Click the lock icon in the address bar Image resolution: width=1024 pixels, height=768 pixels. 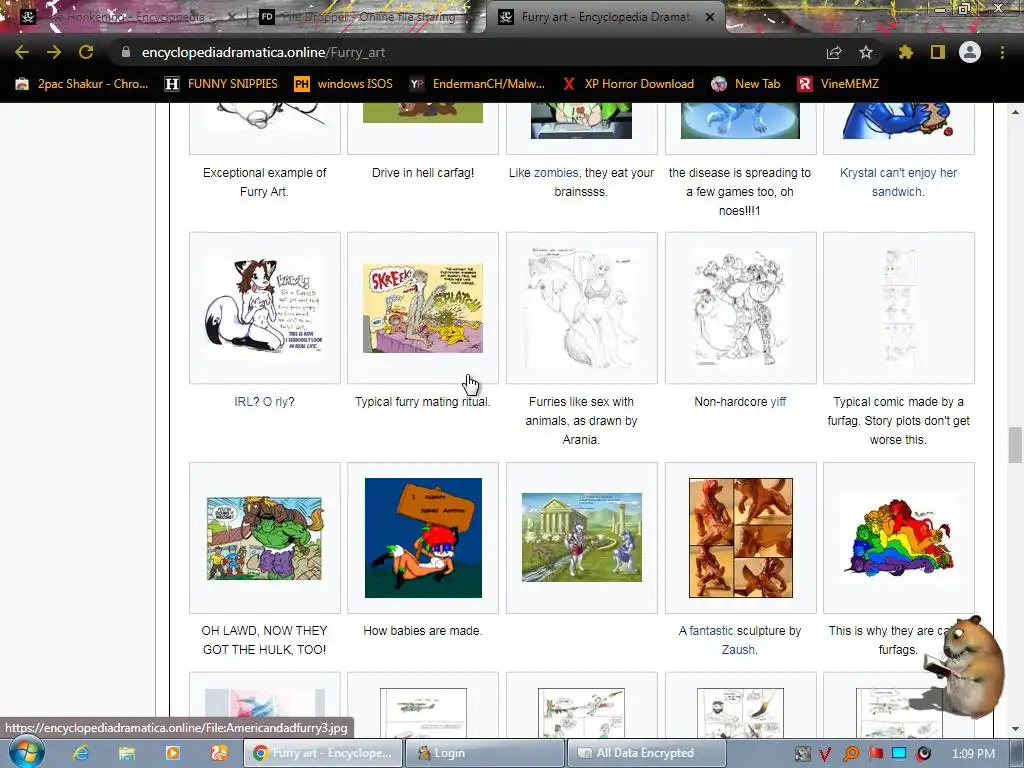point(126,52)
